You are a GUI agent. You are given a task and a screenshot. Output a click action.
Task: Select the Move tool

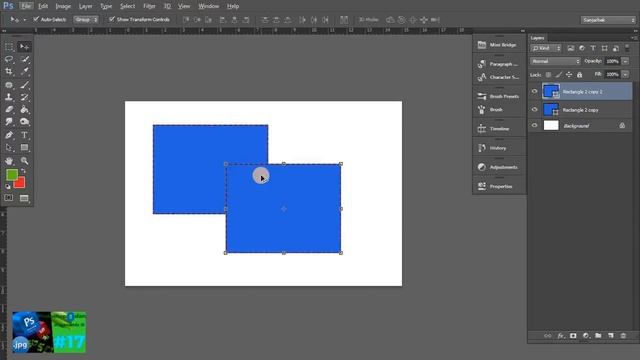tap(24, 47)
